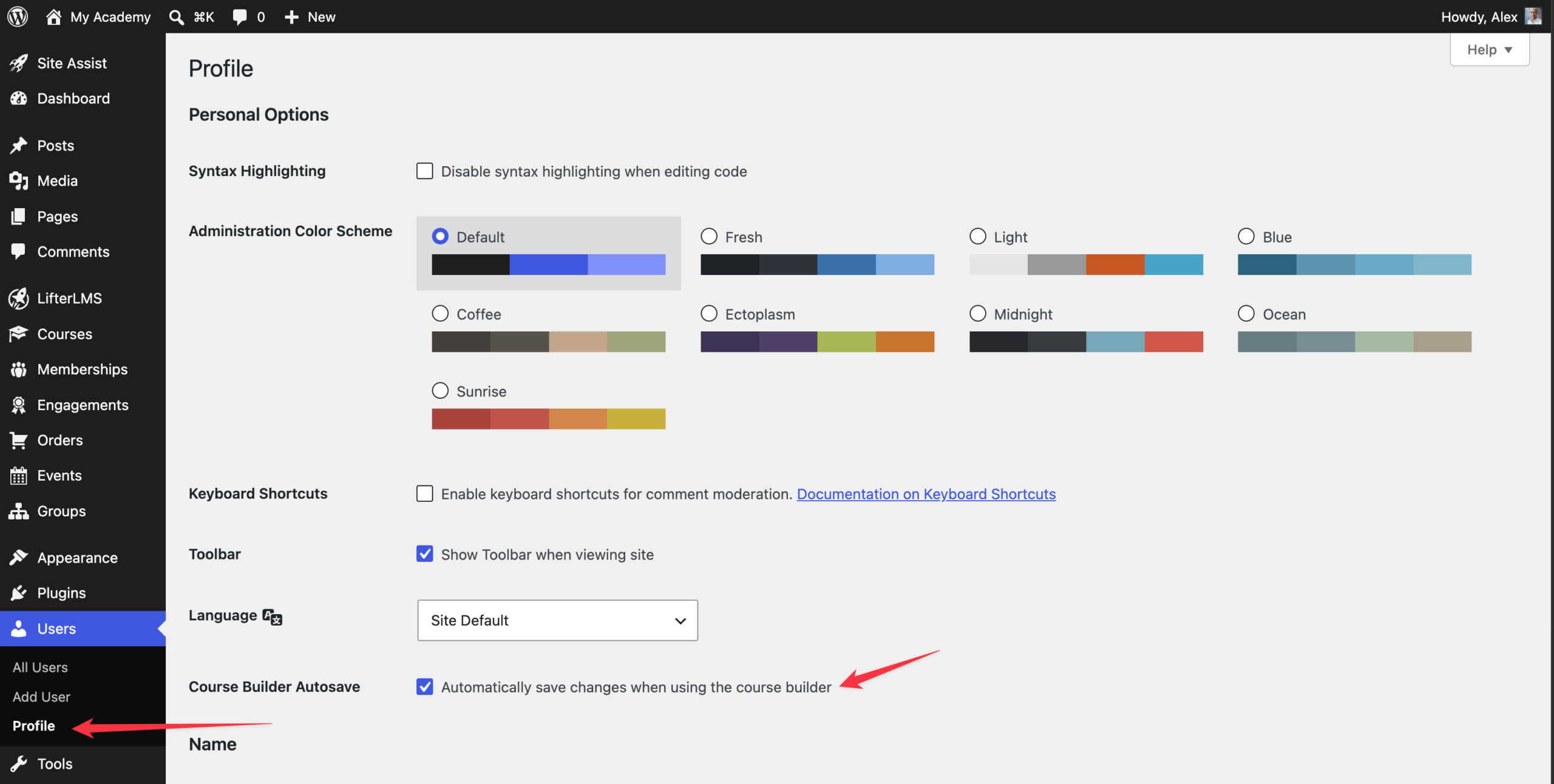The image size is (1554, 784).
Task: Click the Courses graduation cap icon
Action: point(19,334)
